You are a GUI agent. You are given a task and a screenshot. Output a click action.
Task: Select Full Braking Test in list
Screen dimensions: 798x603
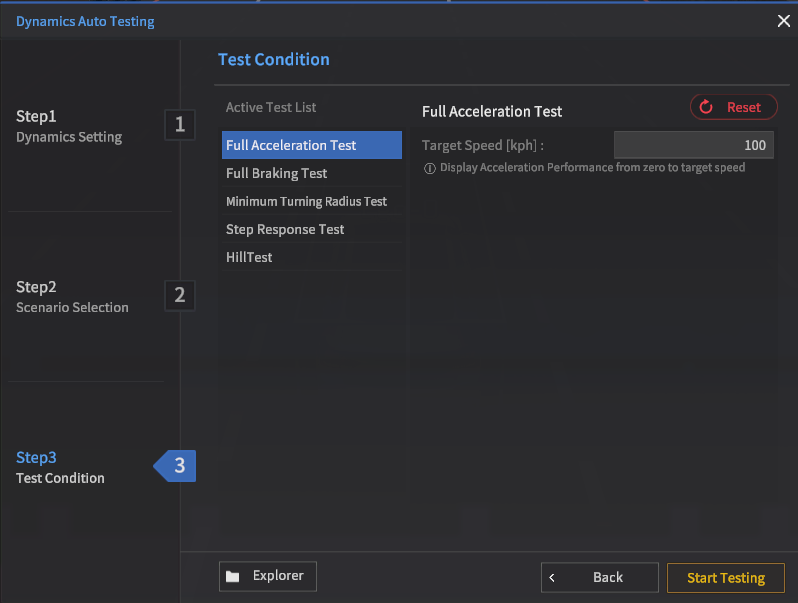click(277, 173)
